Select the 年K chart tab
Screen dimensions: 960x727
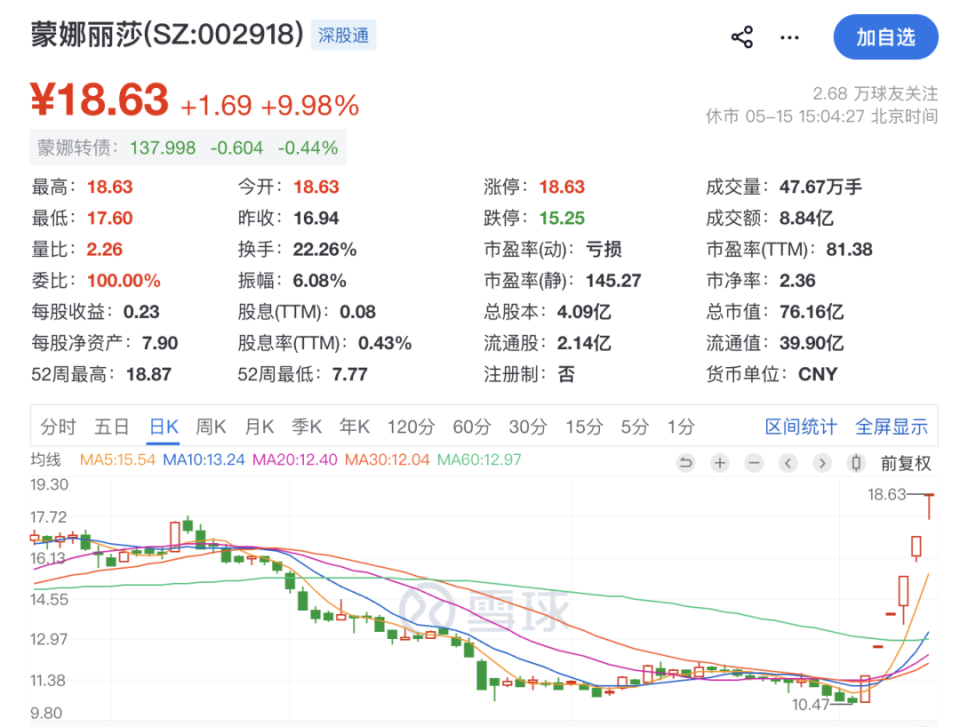tap(354, 426)
